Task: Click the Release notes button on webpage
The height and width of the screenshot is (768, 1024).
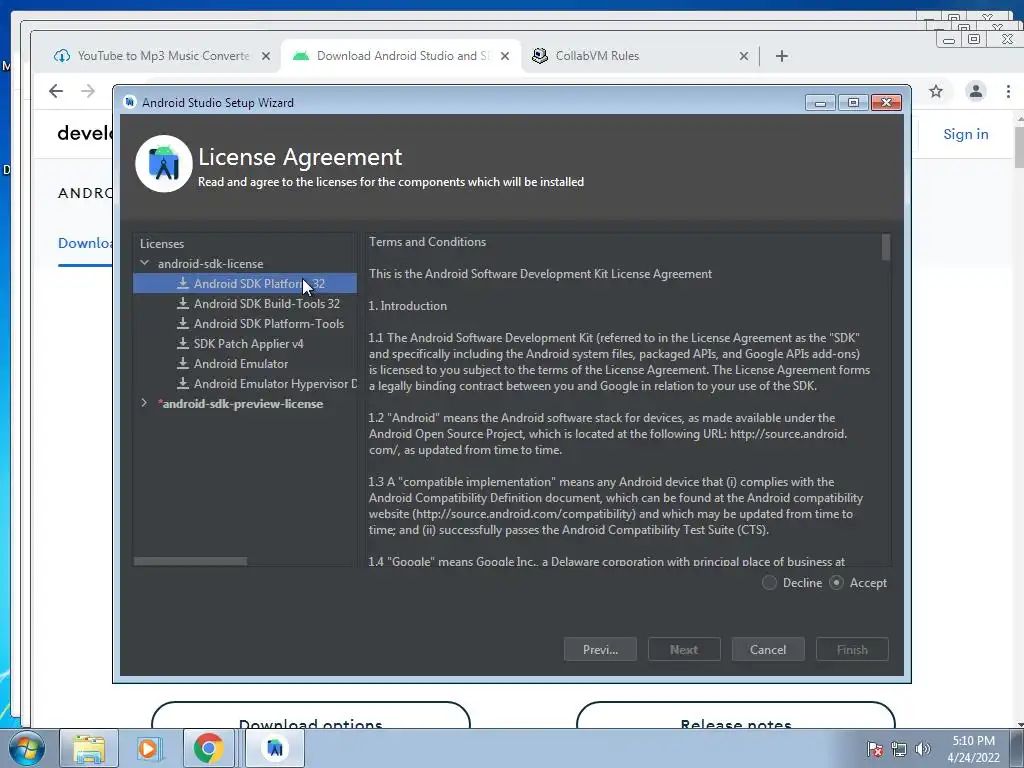Action: (x=736, y=716)
